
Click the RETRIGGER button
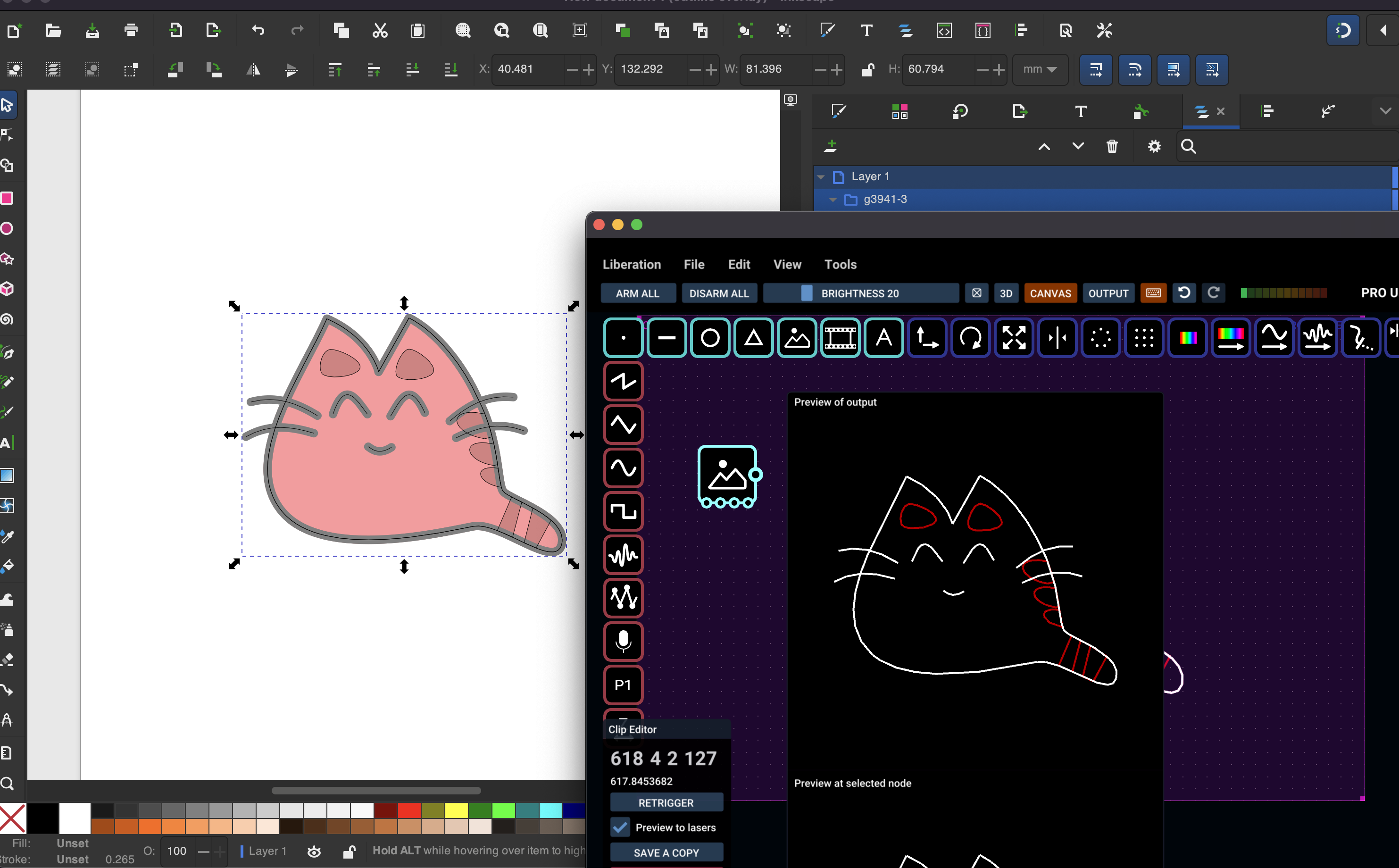point(666,802)
